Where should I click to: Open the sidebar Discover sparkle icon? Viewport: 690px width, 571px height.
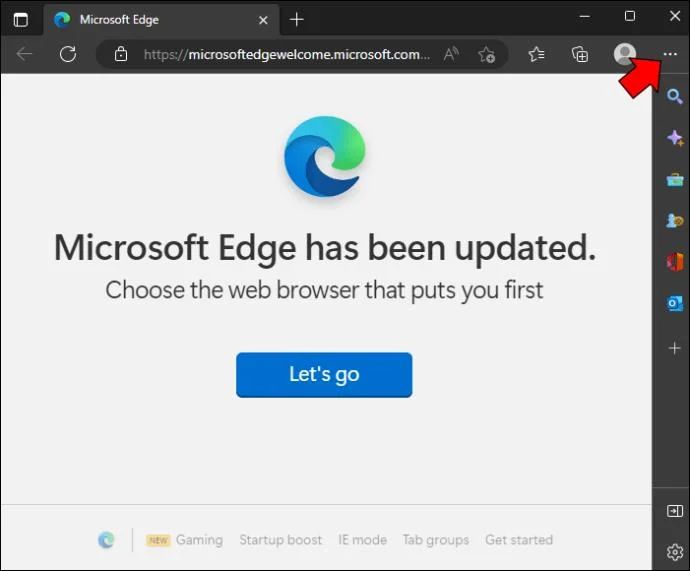[675, 138]
